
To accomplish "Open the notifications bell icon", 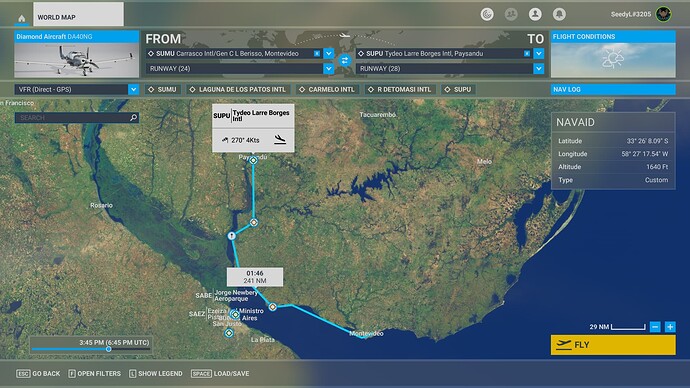I will click(559, 15).
